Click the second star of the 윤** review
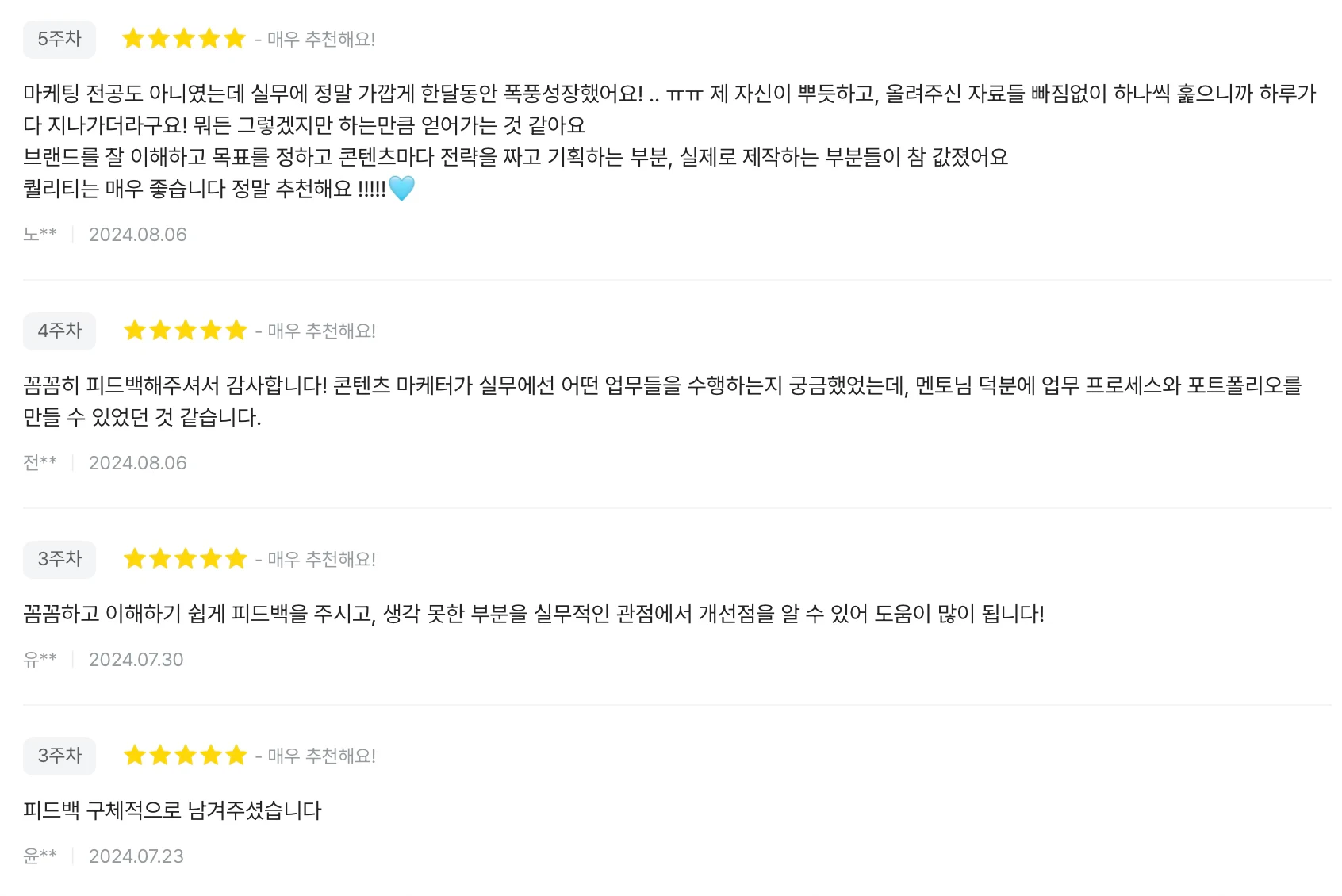Image resolution: width=1342 pixels, height=896 pixels. [160, 755]
